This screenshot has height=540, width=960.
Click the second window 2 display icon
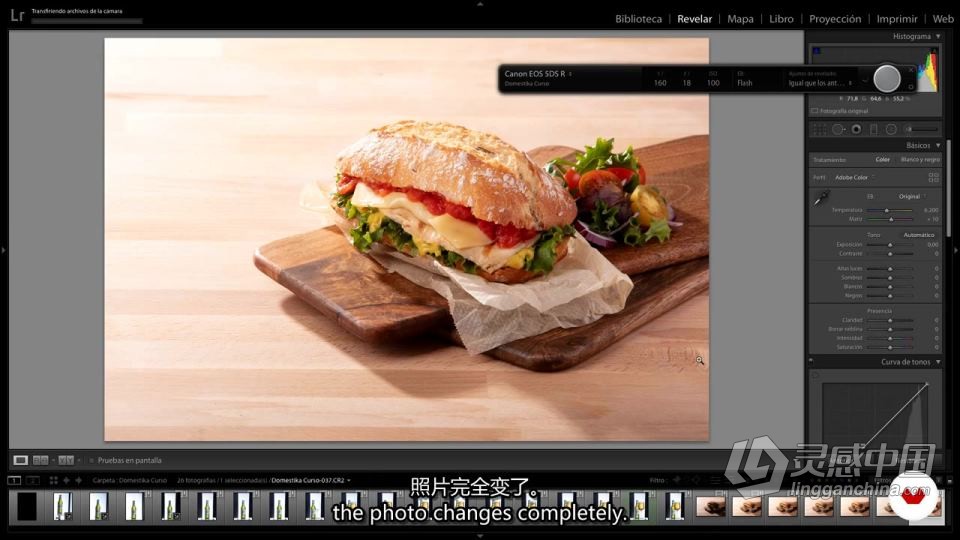33,481
